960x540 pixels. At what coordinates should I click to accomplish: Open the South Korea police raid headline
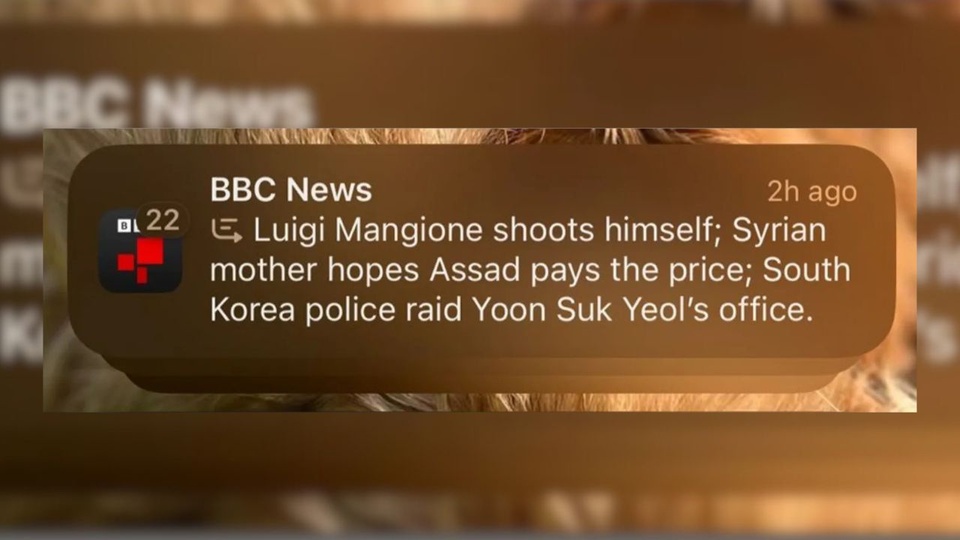coord(530,290)
